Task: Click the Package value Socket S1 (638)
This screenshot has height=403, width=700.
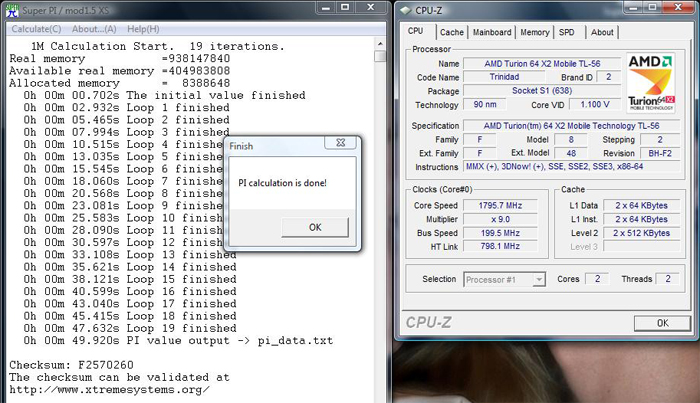Action: click(542, 91)
